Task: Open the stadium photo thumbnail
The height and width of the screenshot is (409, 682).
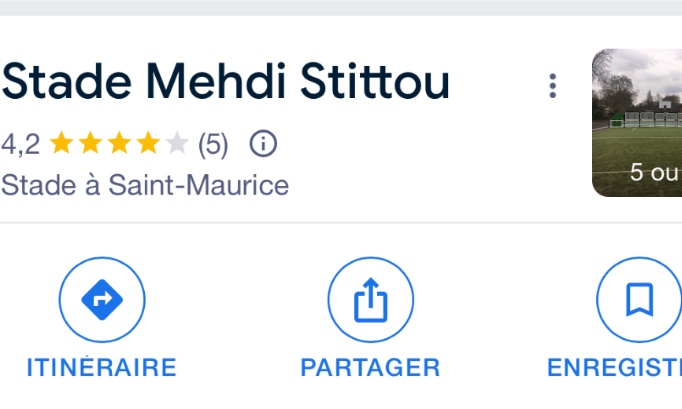Action: 637,110
